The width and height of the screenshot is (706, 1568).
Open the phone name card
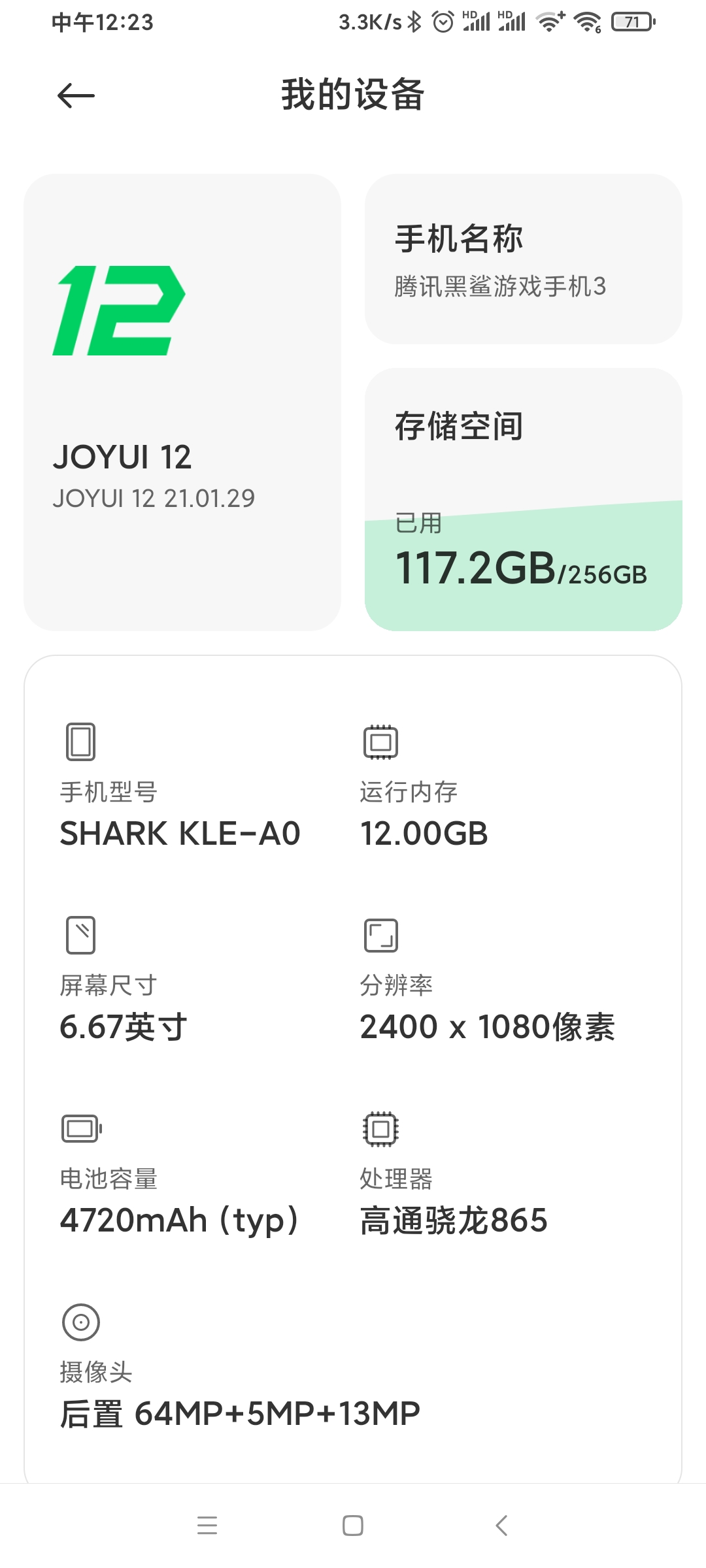[x=523, y=259]
